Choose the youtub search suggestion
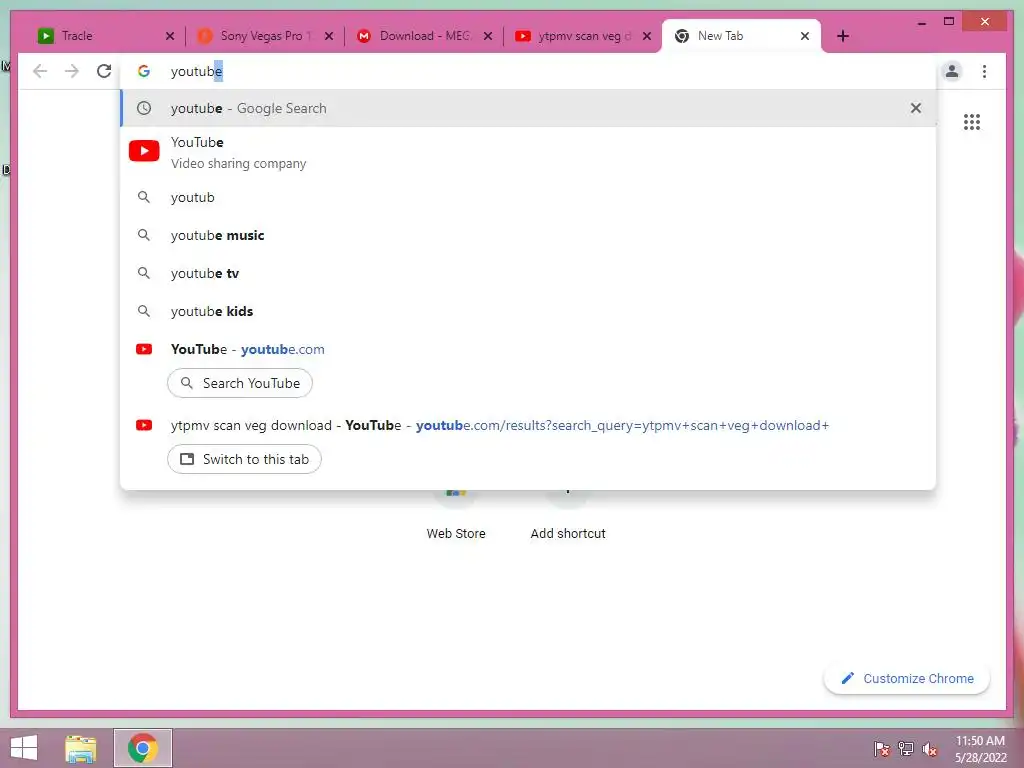Viewport: 1024px width, 768px height. tap(528, 197)
